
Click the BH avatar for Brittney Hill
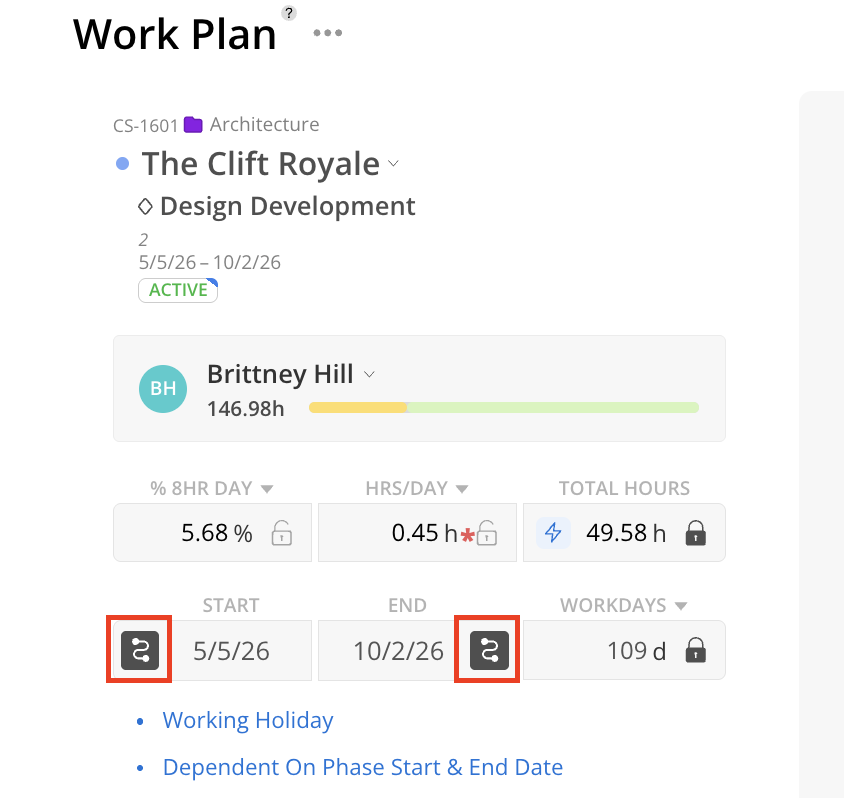pos(163,389)
